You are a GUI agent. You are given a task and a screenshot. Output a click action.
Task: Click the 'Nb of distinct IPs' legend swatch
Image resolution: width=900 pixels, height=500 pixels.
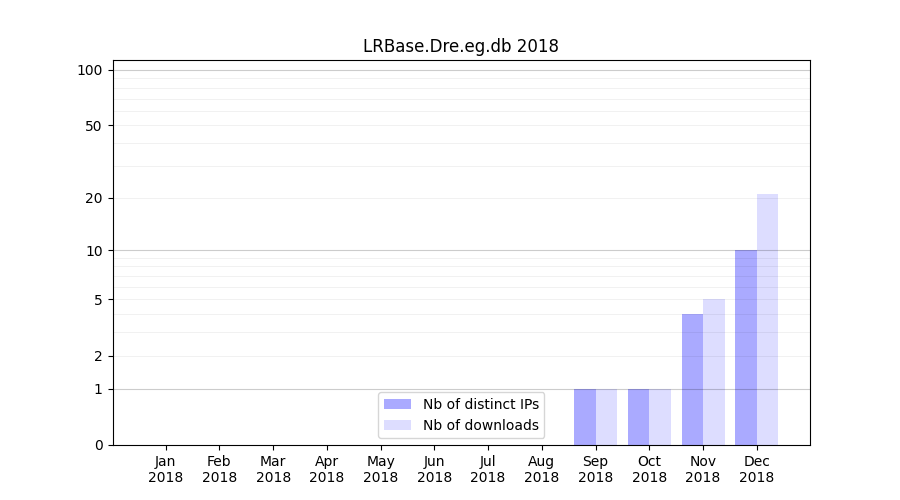[x=397, y=404]
